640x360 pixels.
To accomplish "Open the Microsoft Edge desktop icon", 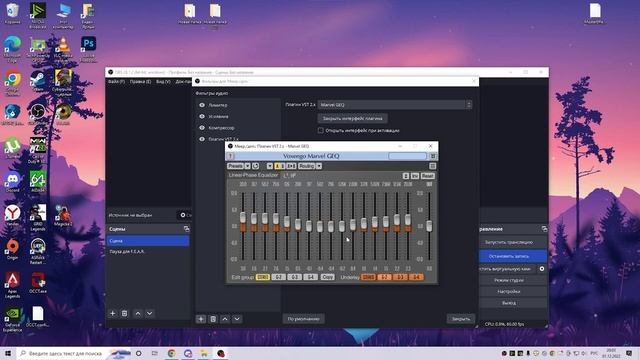I will click(x=12, y=48).
